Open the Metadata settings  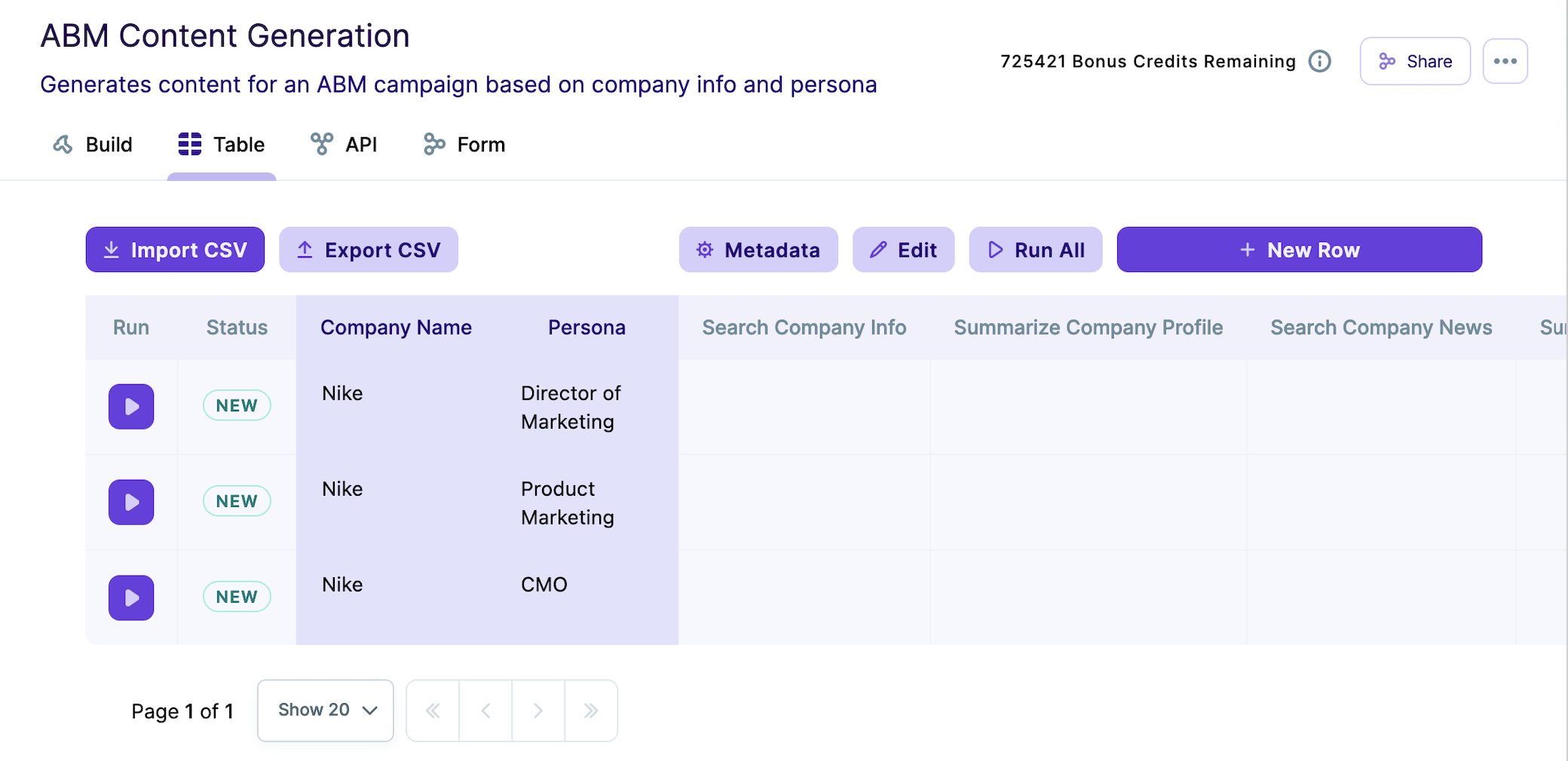[x=758, y=250]
